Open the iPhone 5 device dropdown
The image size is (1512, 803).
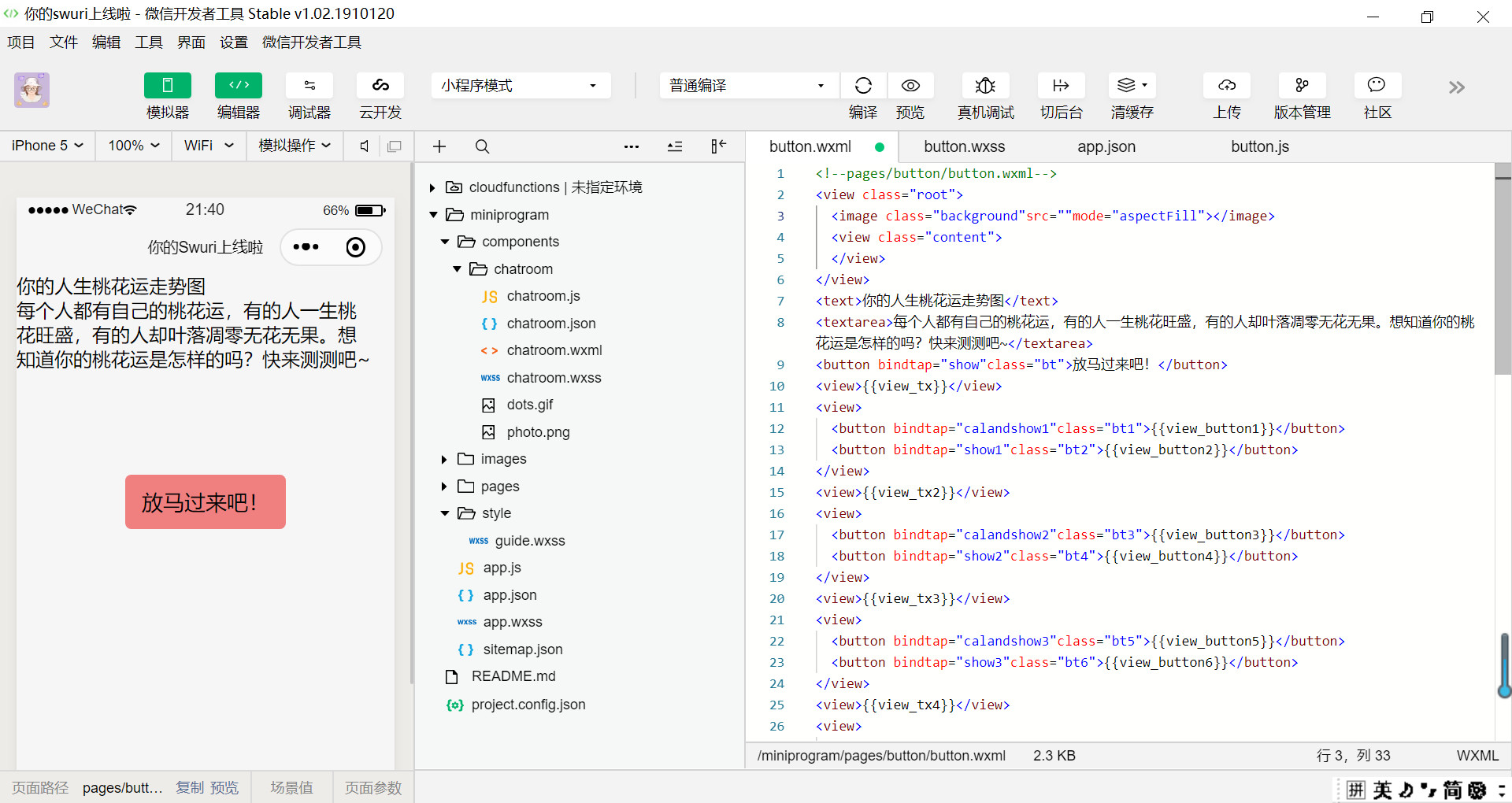[47, 146]
